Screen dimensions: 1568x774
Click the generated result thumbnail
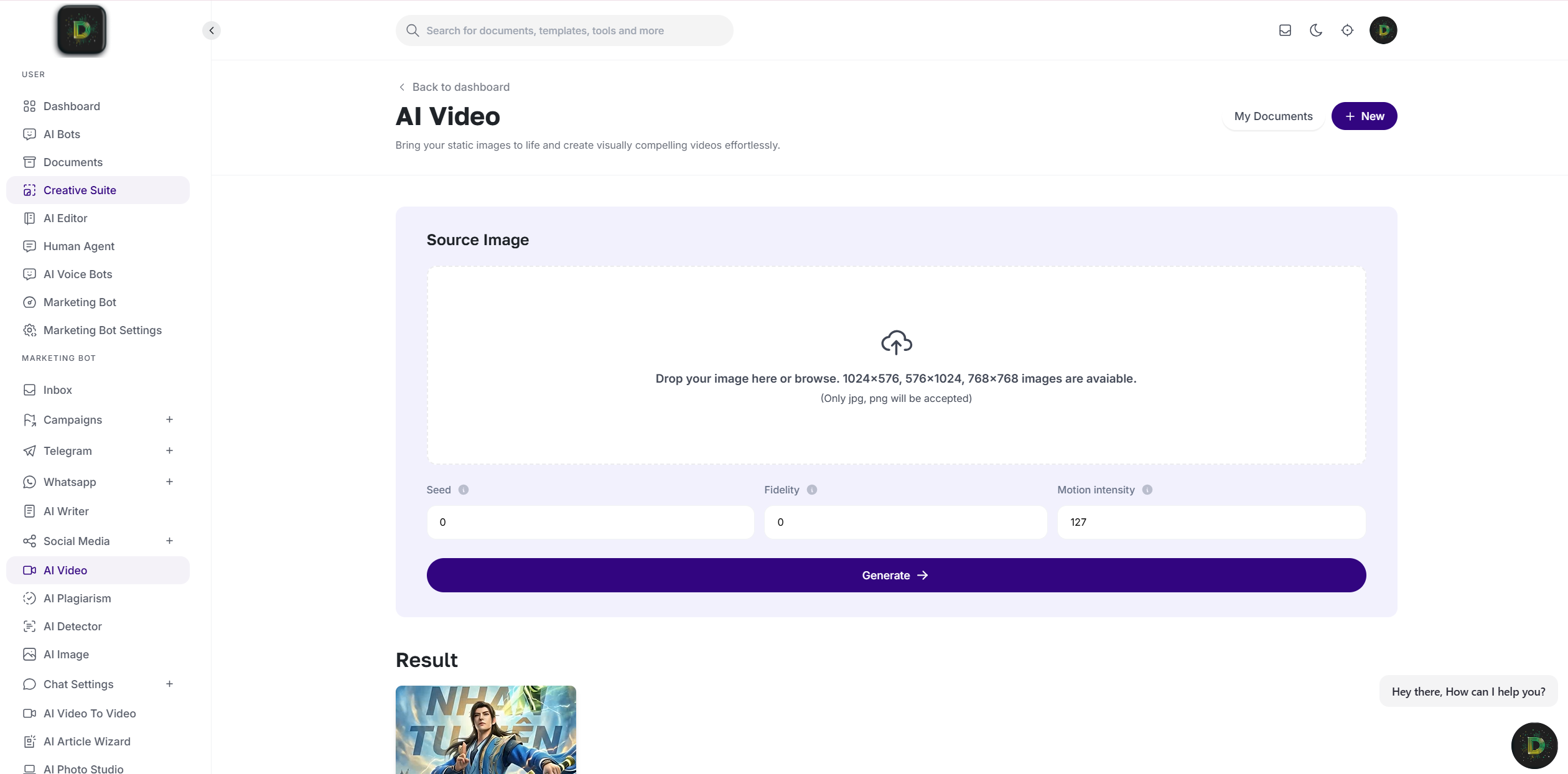[486, 730]
